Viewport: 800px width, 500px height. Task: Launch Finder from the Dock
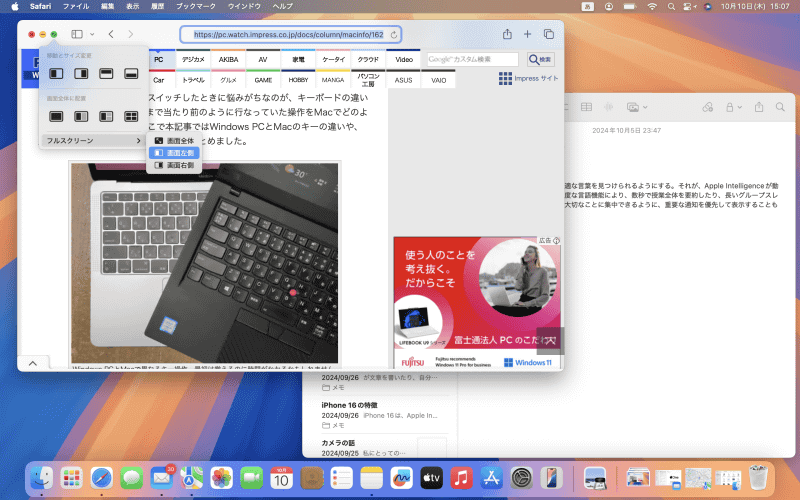pyautogui.click(x=42, y=478)
